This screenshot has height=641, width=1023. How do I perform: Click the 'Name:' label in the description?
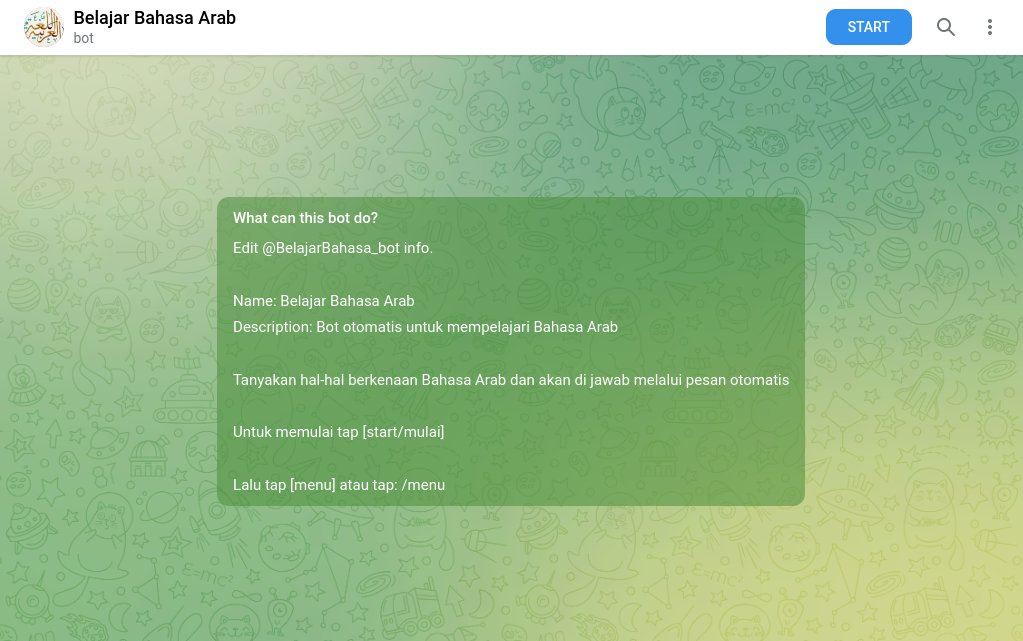254,301
